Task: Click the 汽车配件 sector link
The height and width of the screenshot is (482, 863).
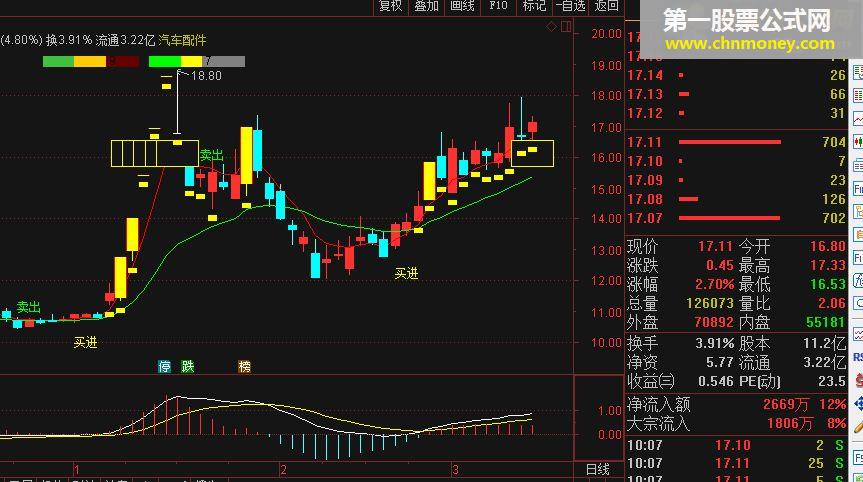Action: pyautogui.click(x=182, y=40)
